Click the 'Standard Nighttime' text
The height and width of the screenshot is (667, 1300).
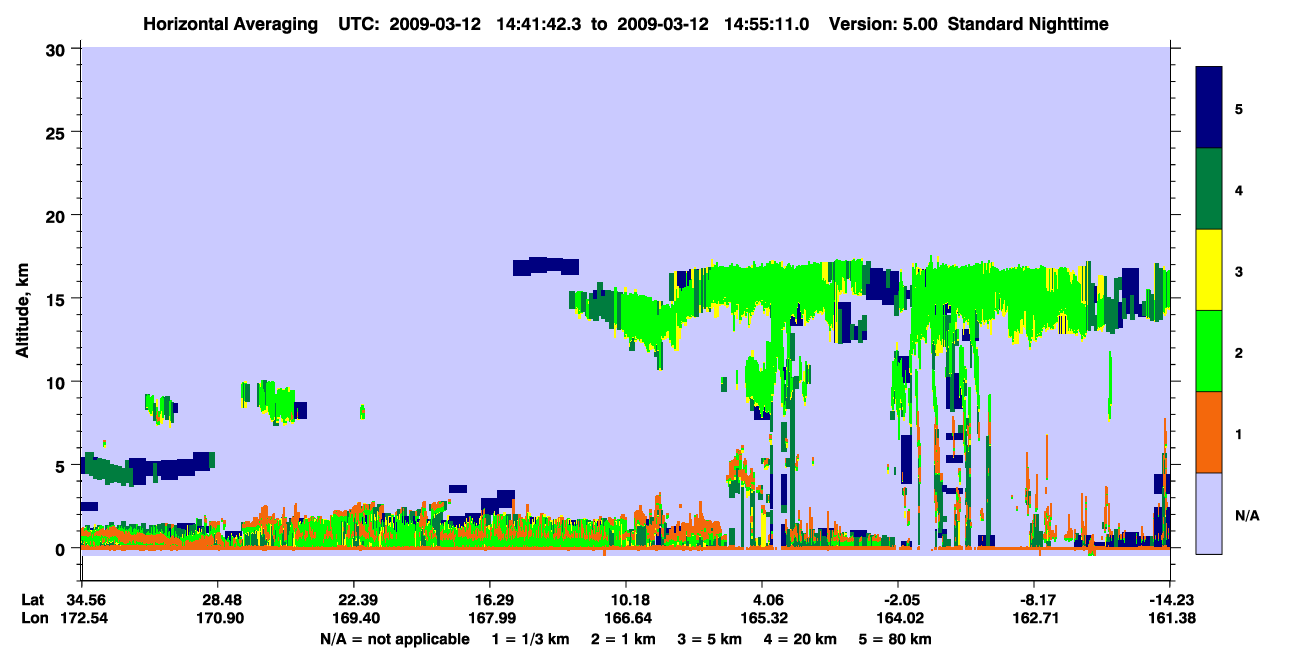click(x=1028, y=23)
